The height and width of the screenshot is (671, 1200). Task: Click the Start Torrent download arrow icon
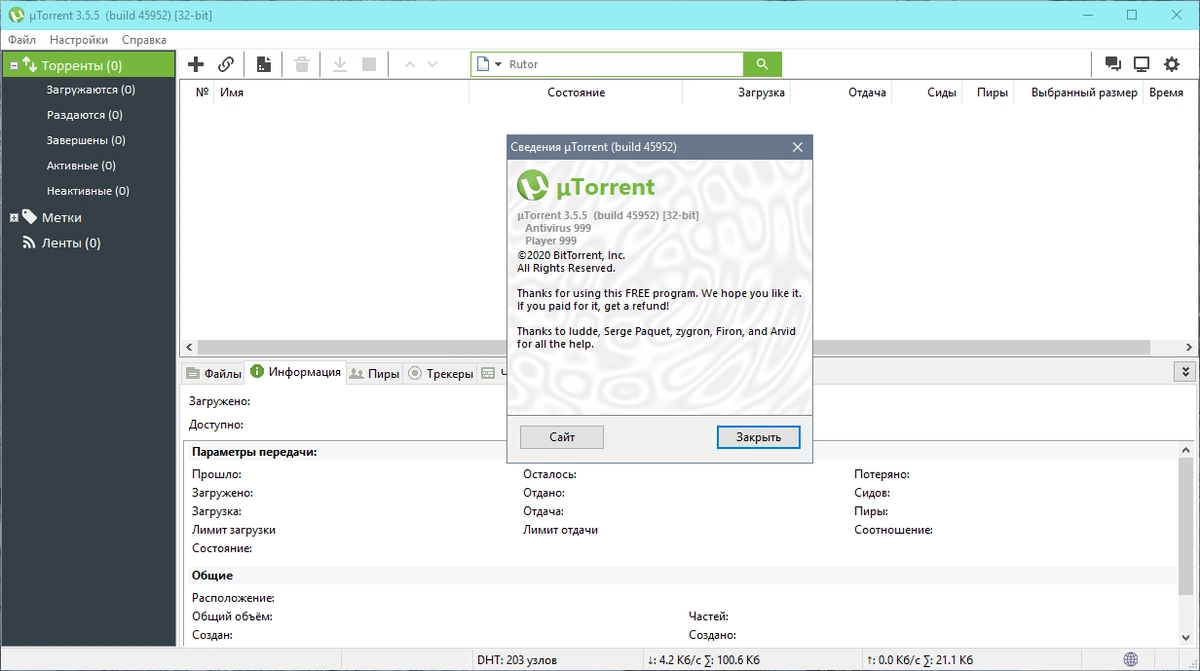point(340,64)
